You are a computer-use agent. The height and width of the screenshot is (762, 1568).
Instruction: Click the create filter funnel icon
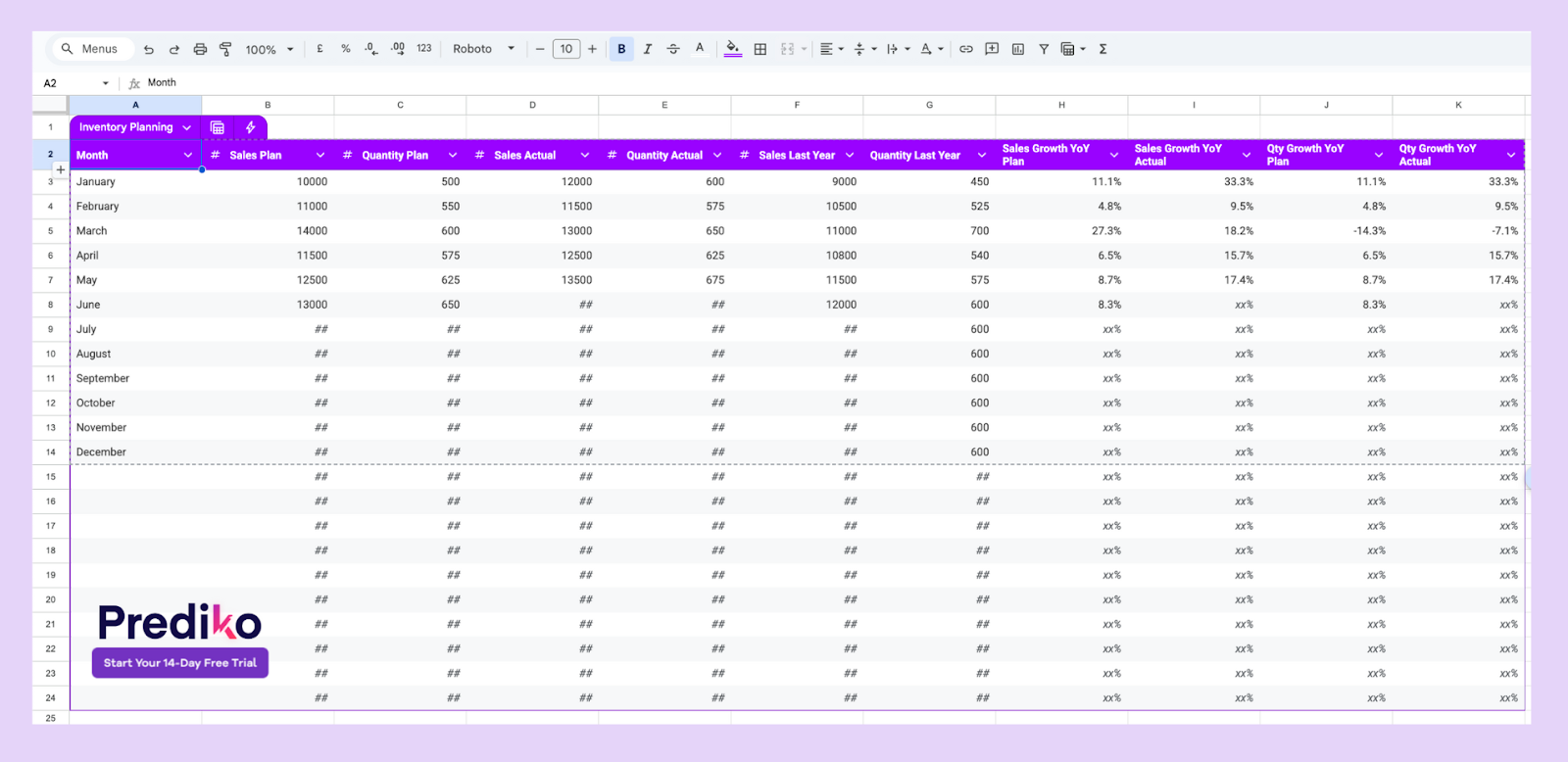click(1044, 49)
